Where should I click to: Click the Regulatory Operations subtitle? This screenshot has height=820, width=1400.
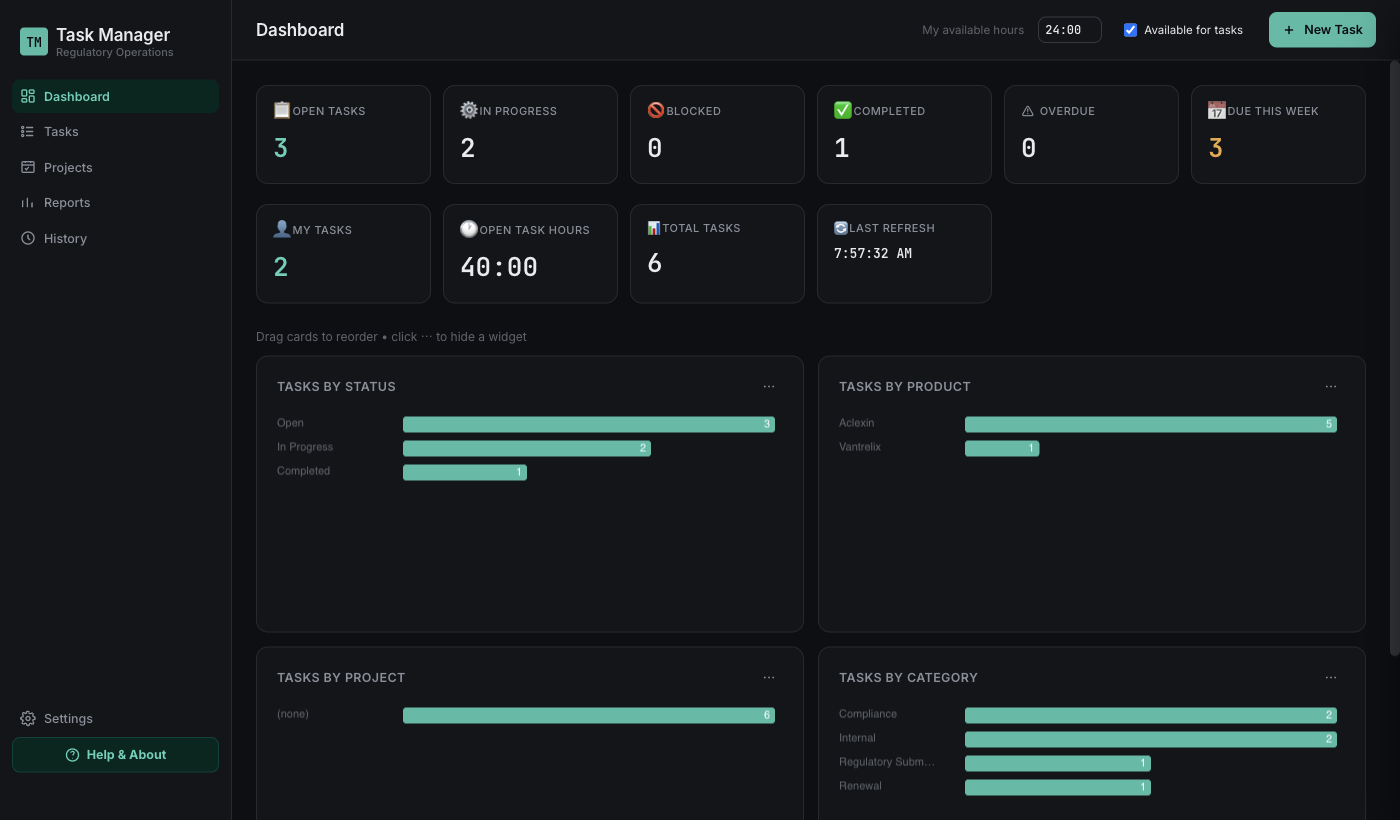point(115,52)
